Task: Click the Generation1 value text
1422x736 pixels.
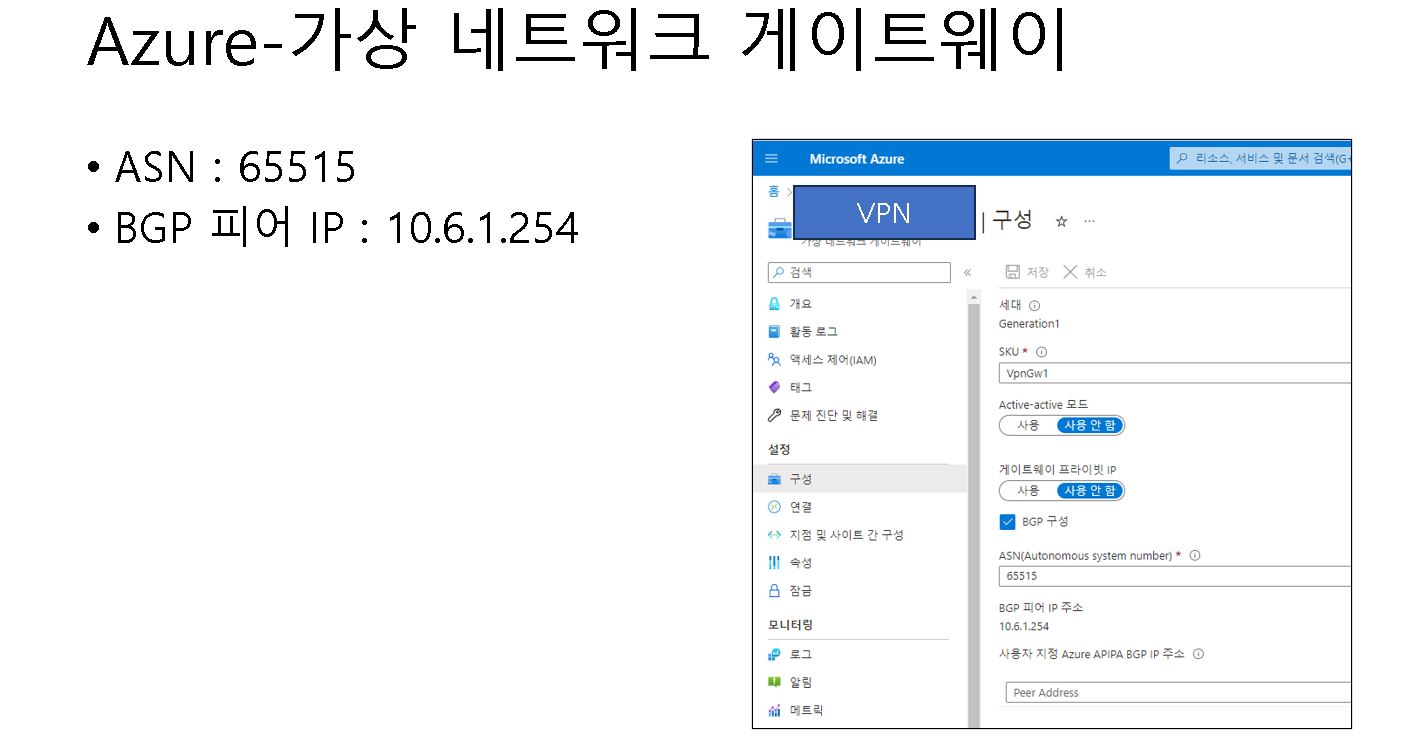Action: click(1029, 324)
